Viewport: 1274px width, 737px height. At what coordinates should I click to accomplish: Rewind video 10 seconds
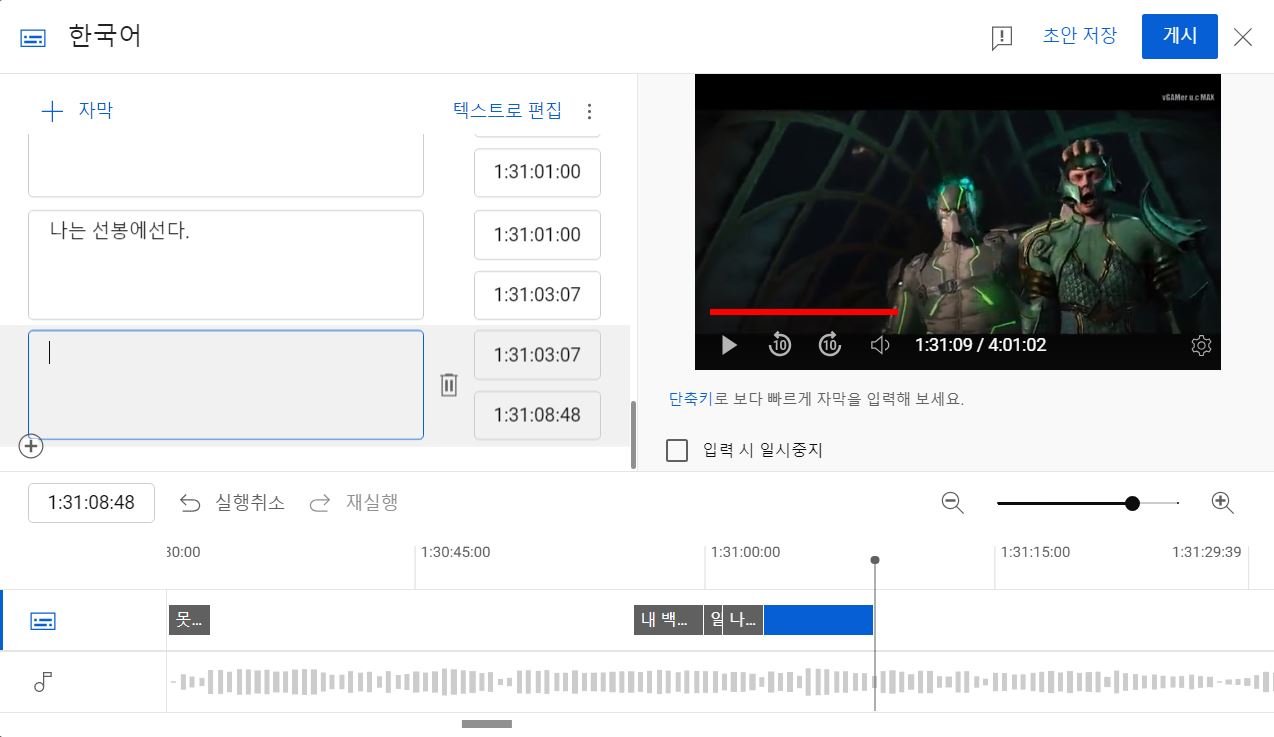point(779,345)
